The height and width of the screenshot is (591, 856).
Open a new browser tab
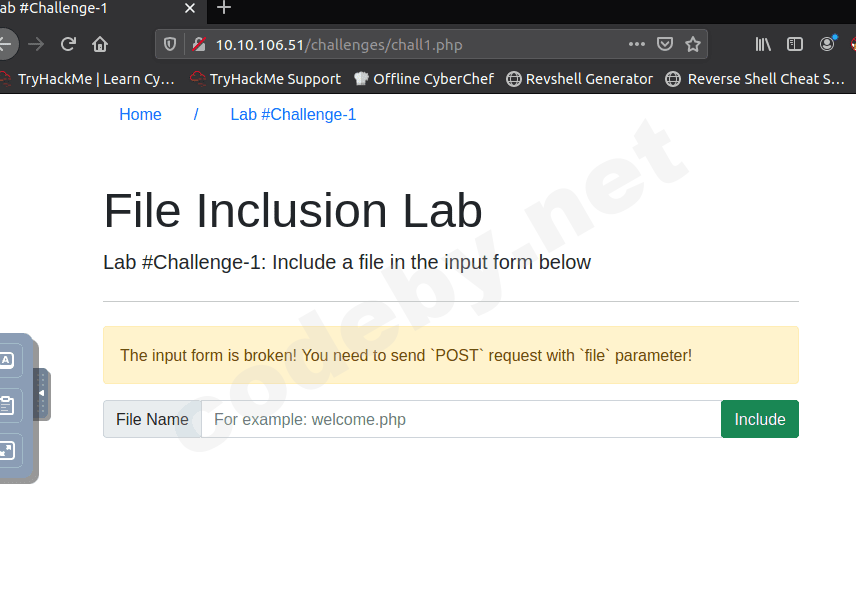pos(224,8)
